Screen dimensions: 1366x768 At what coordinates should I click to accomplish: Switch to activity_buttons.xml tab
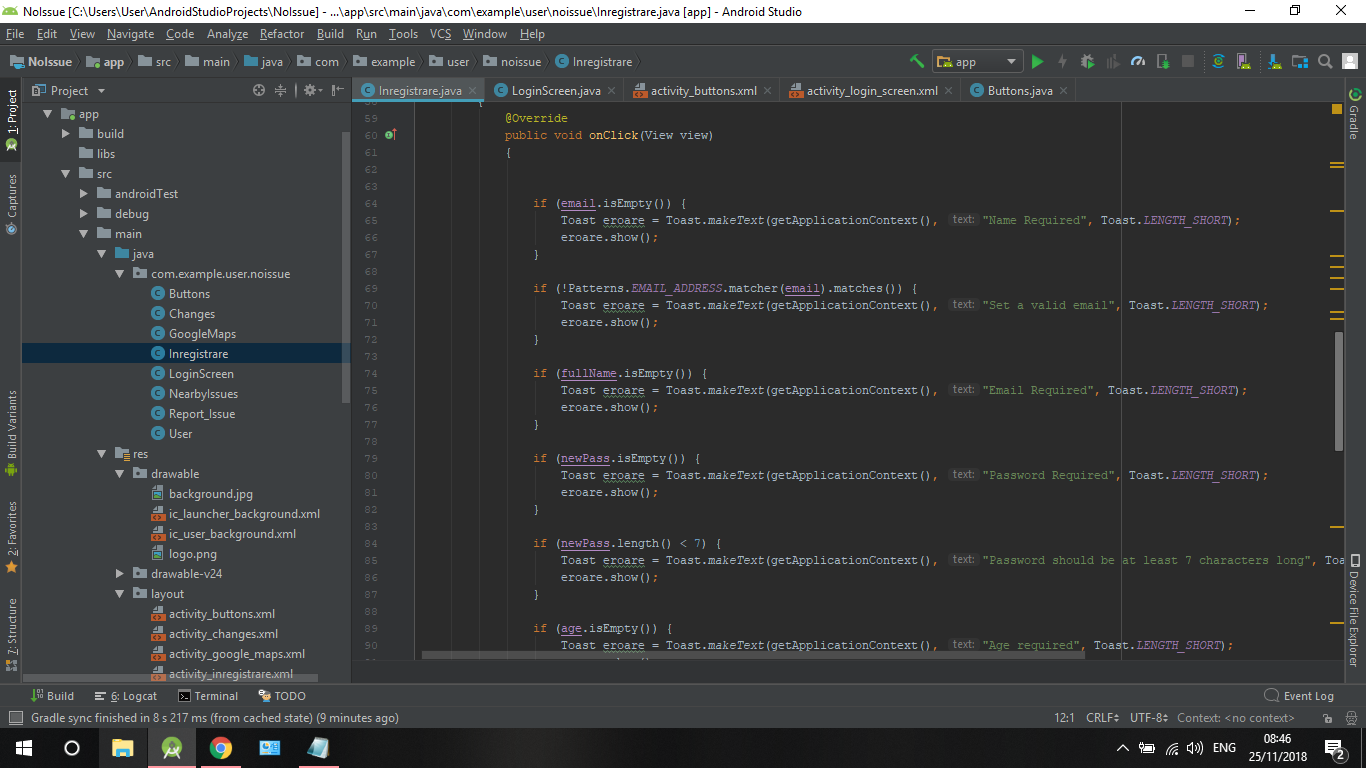point(703,90)
